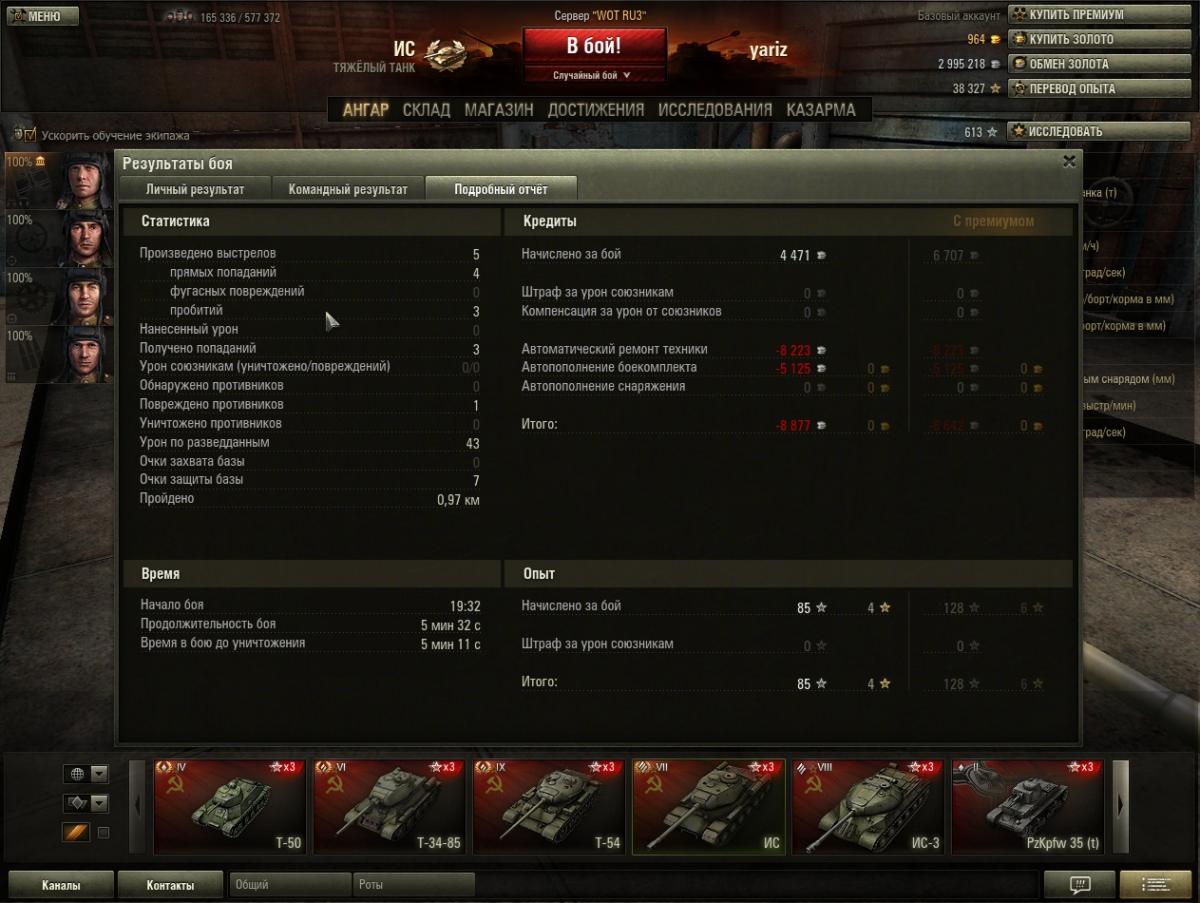
Task: Click x3 star bonus on T-50 card
Action: 282,767
